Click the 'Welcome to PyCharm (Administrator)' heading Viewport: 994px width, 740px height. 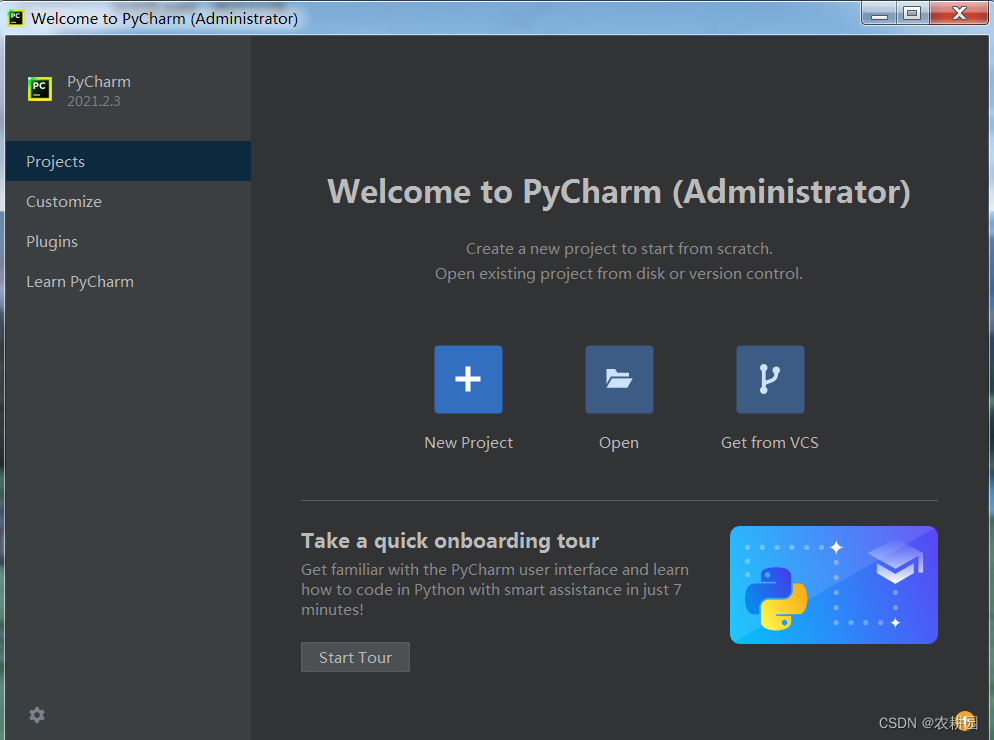pyautogui.click(x=619, y=191)
